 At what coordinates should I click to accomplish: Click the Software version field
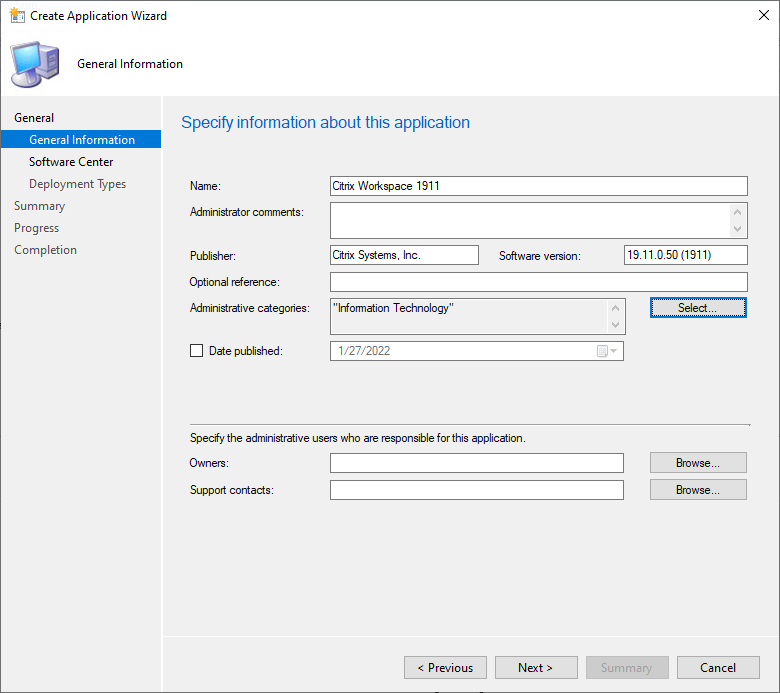click(x=685, y=255)
